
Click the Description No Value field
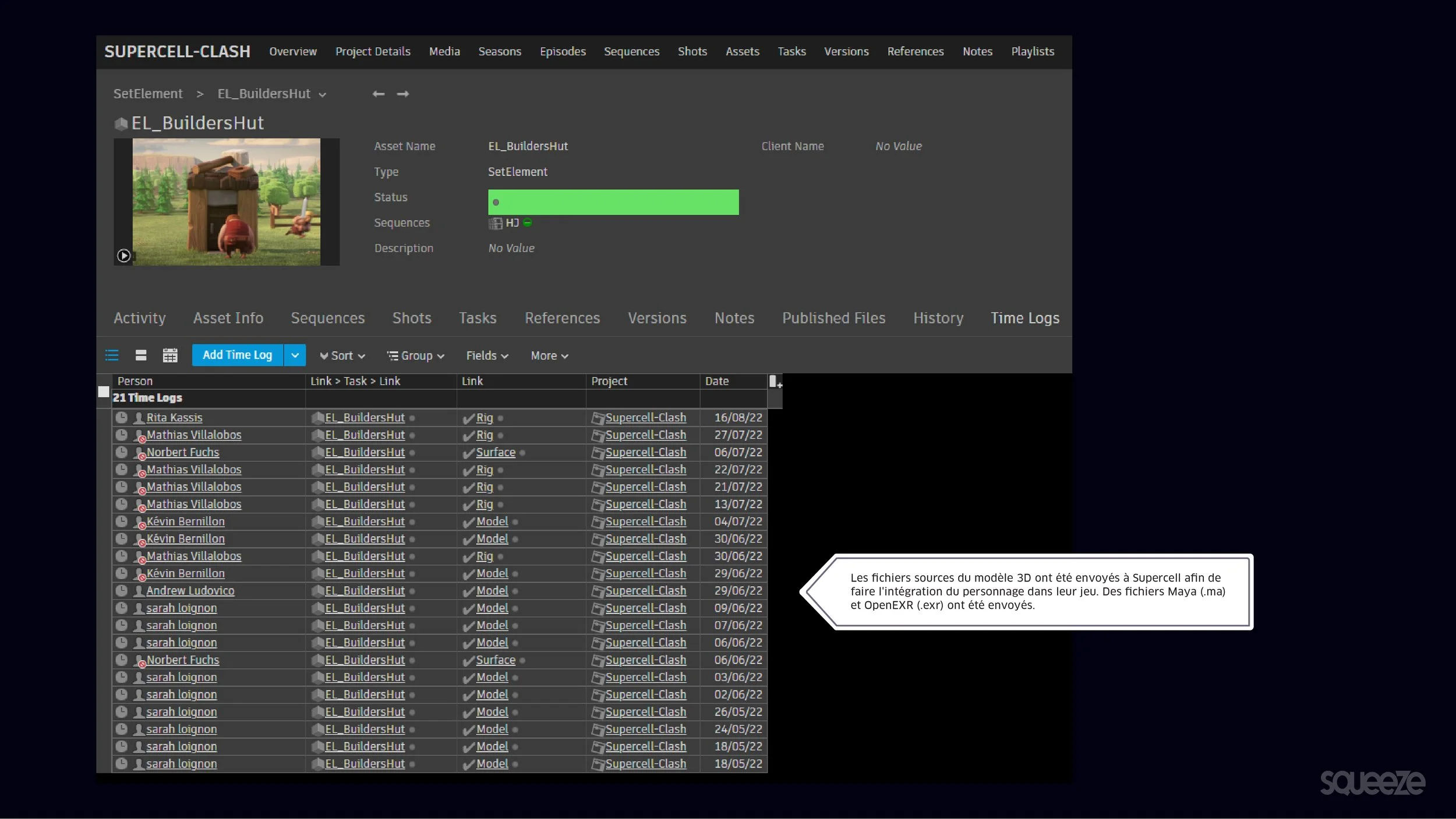point(511,248)
